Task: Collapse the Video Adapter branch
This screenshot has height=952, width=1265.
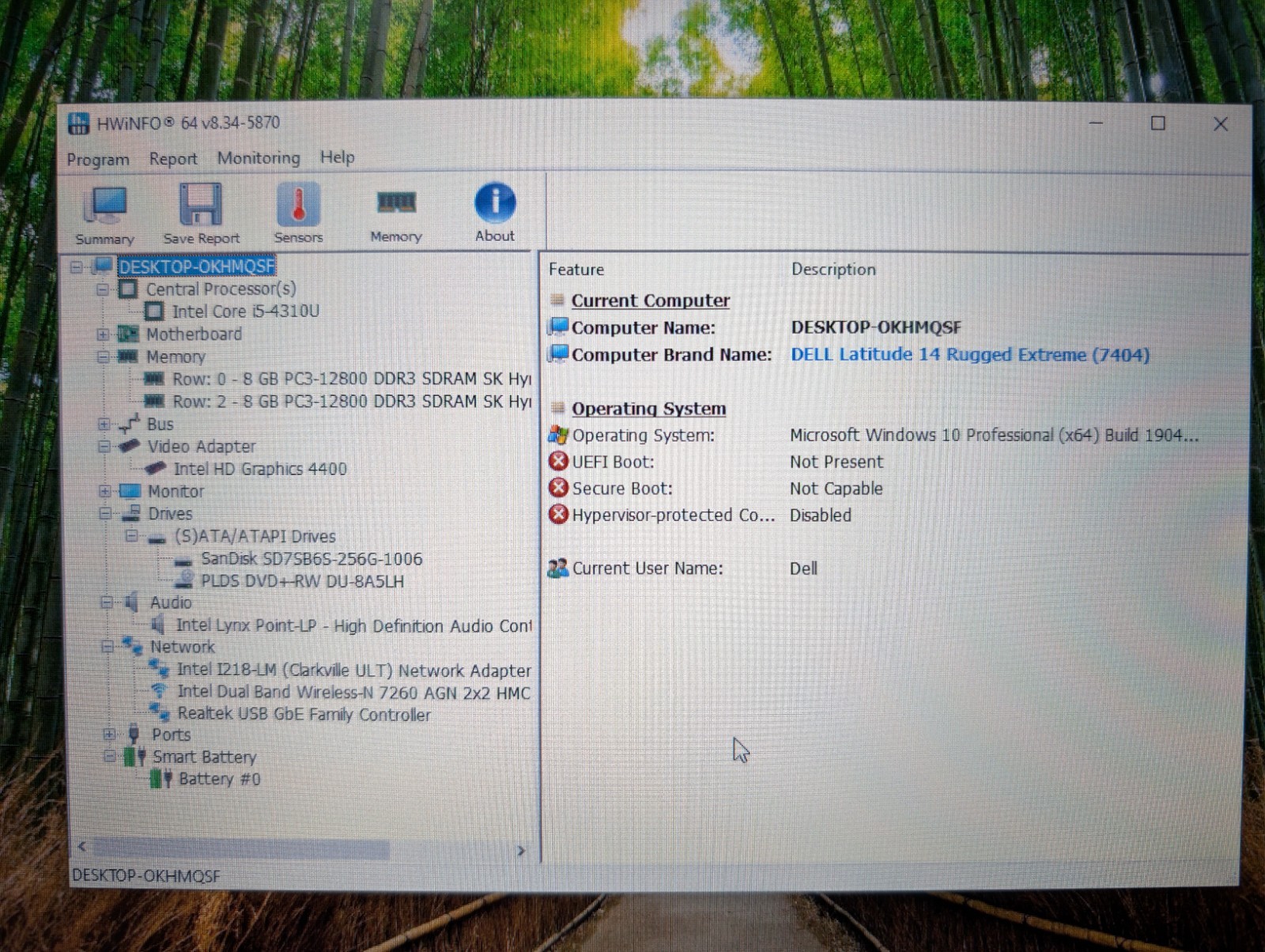Action: (104, 447)
